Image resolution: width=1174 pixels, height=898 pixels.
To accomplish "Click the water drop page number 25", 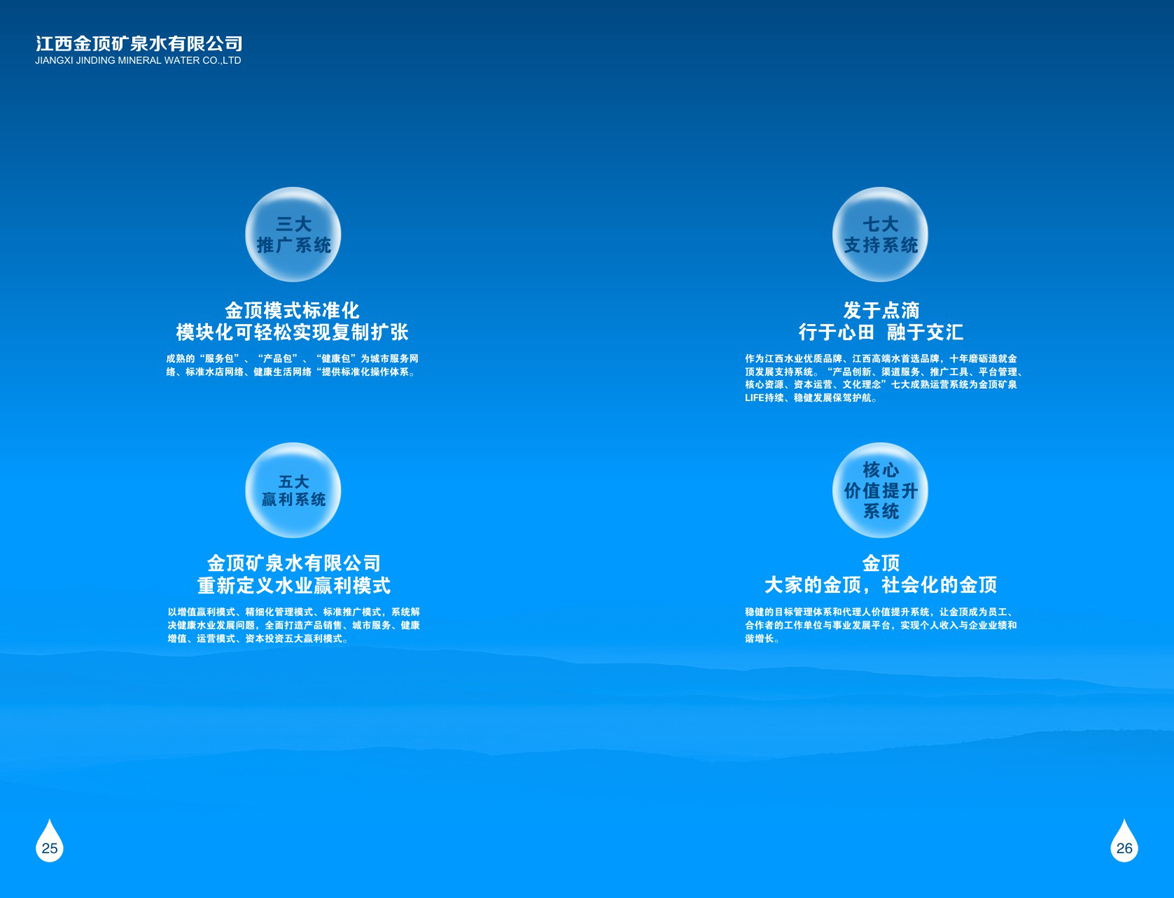I will click(49, 840).
